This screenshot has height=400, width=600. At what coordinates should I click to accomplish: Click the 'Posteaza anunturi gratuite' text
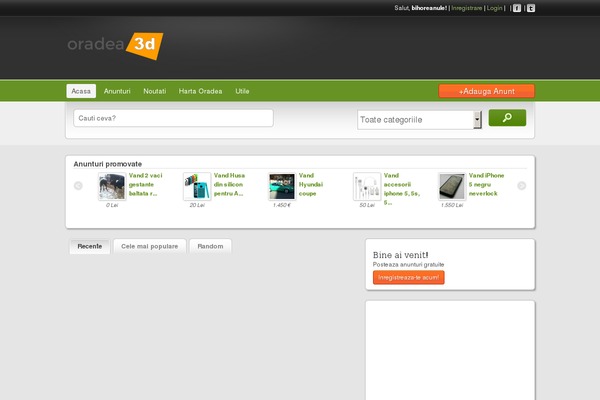[x=408, y=264]
